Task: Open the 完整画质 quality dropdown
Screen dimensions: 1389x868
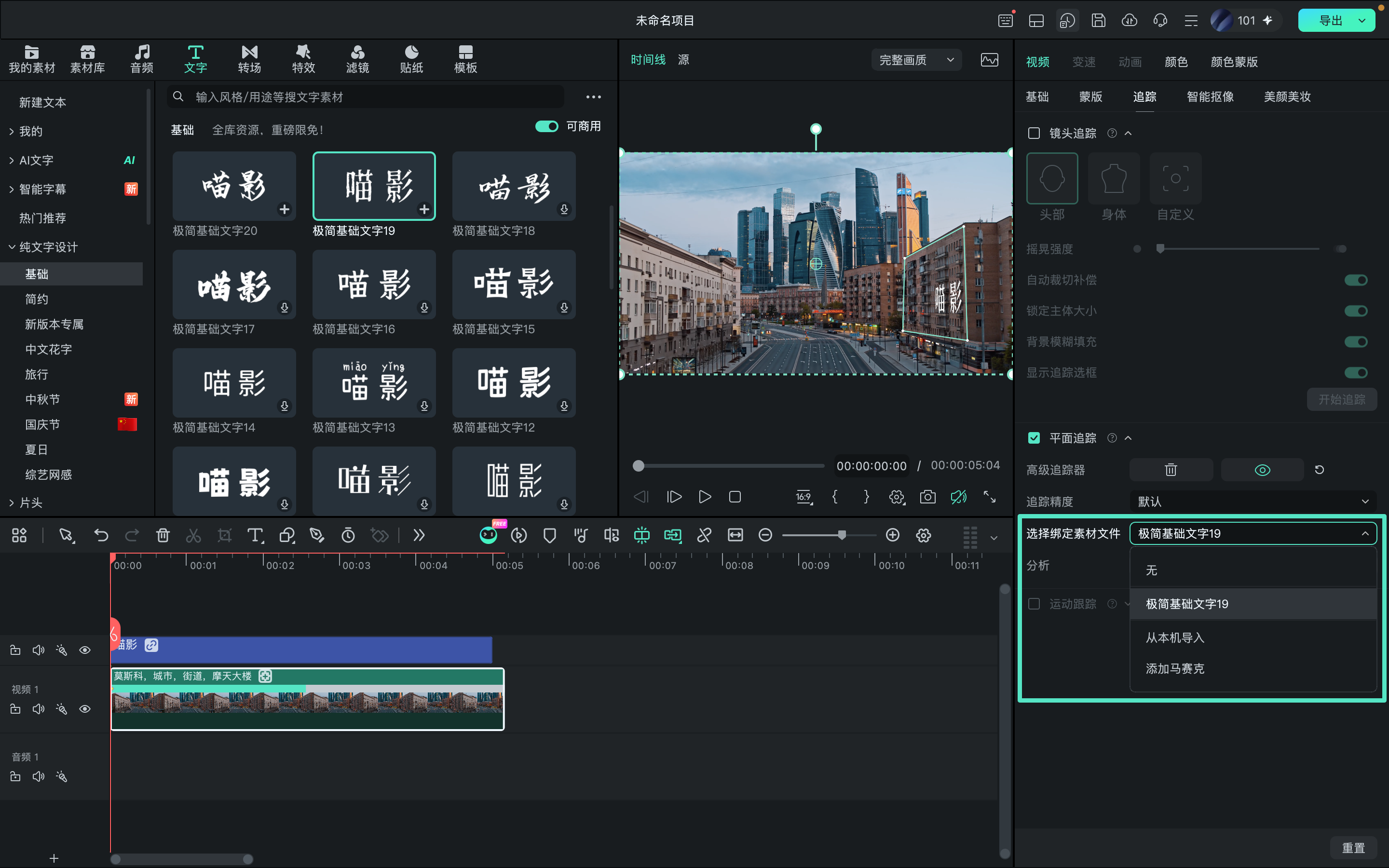Action: pyautogui.click(x=917, y=60)
